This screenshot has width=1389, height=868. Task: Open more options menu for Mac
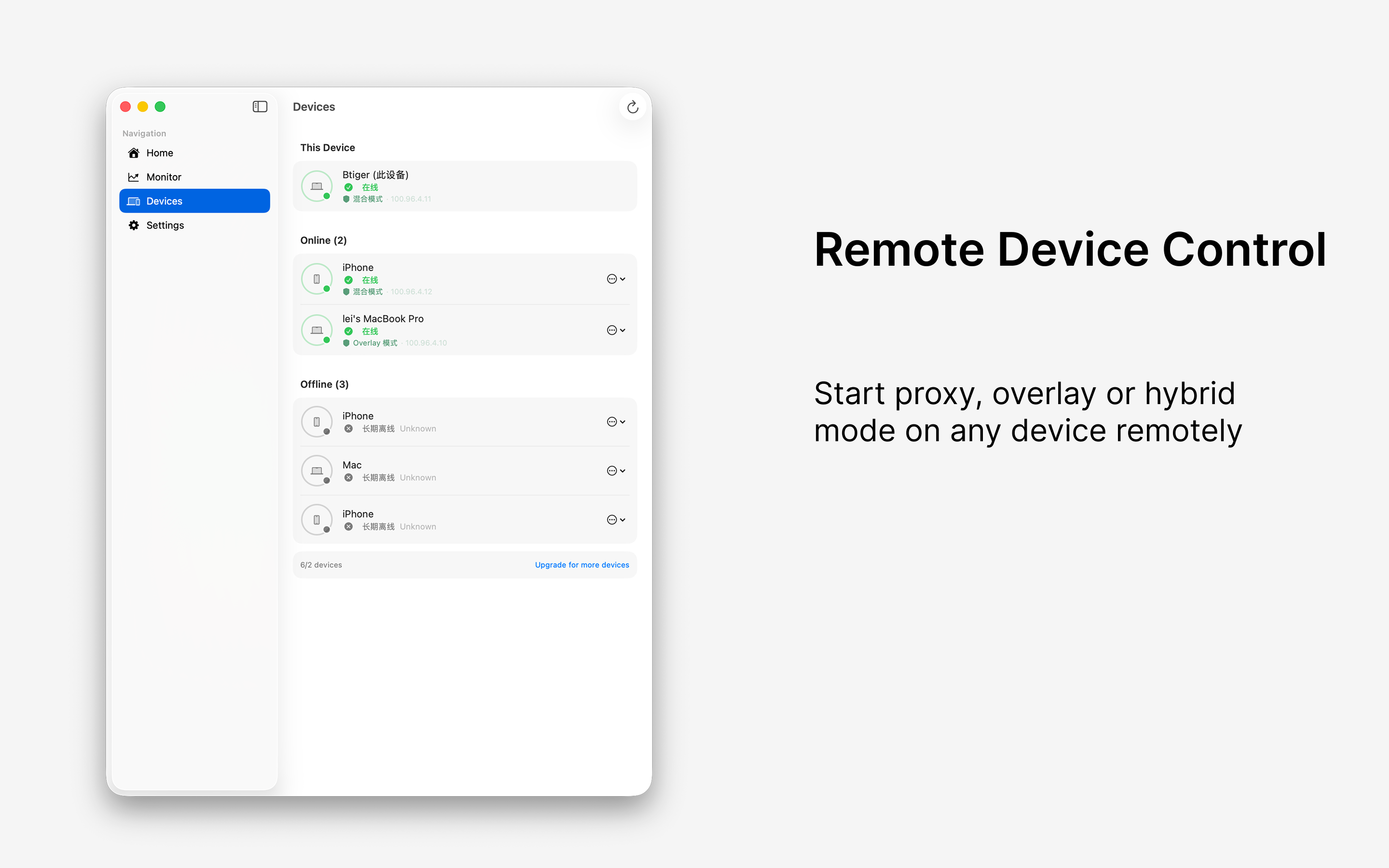point(616,471)
